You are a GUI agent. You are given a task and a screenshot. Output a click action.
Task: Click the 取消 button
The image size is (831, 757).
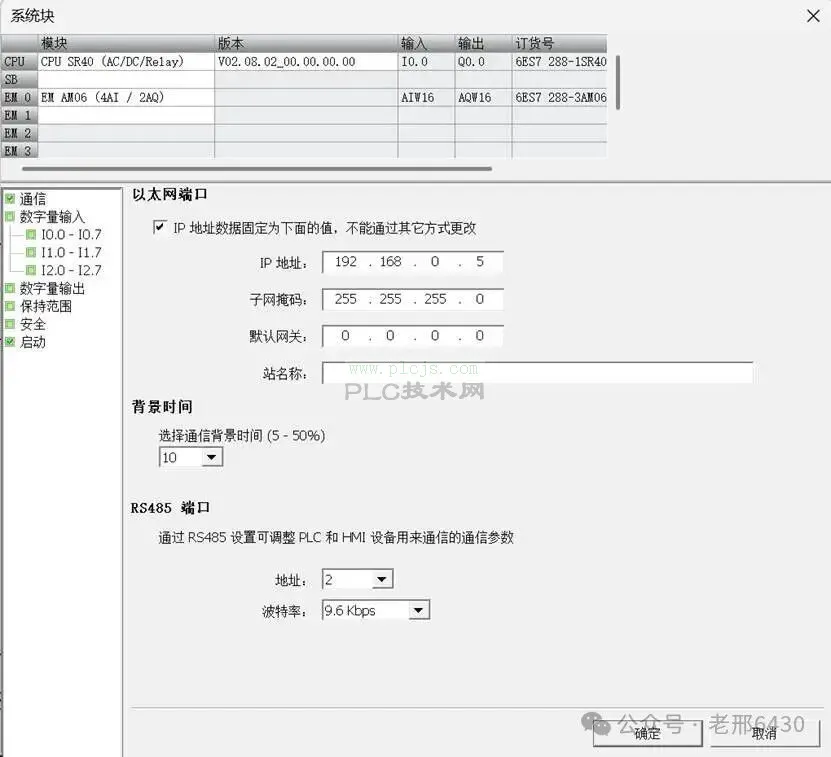coord(764,734)
